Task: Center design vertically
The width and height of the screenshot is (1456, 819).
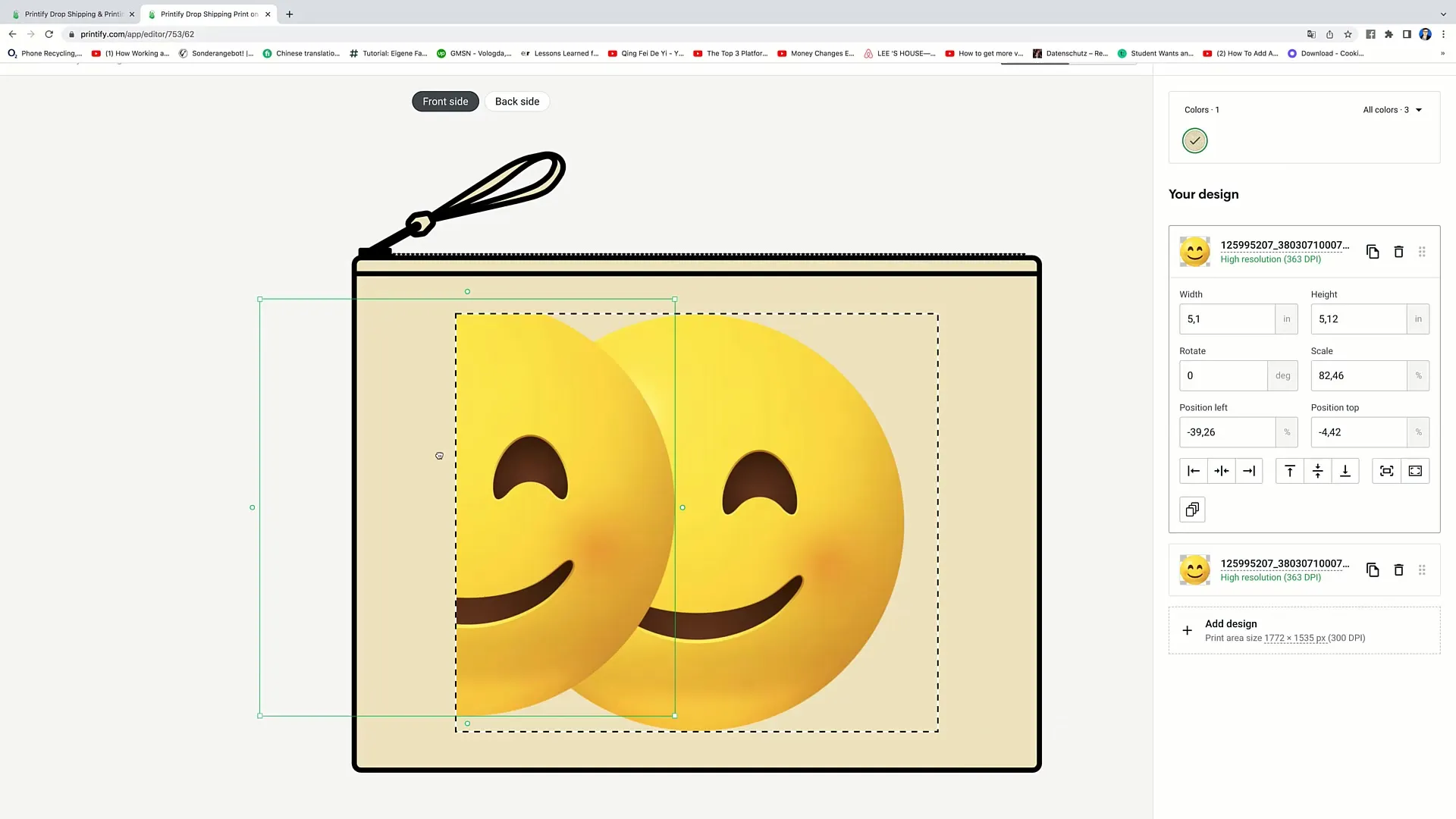Action: 1318,471
